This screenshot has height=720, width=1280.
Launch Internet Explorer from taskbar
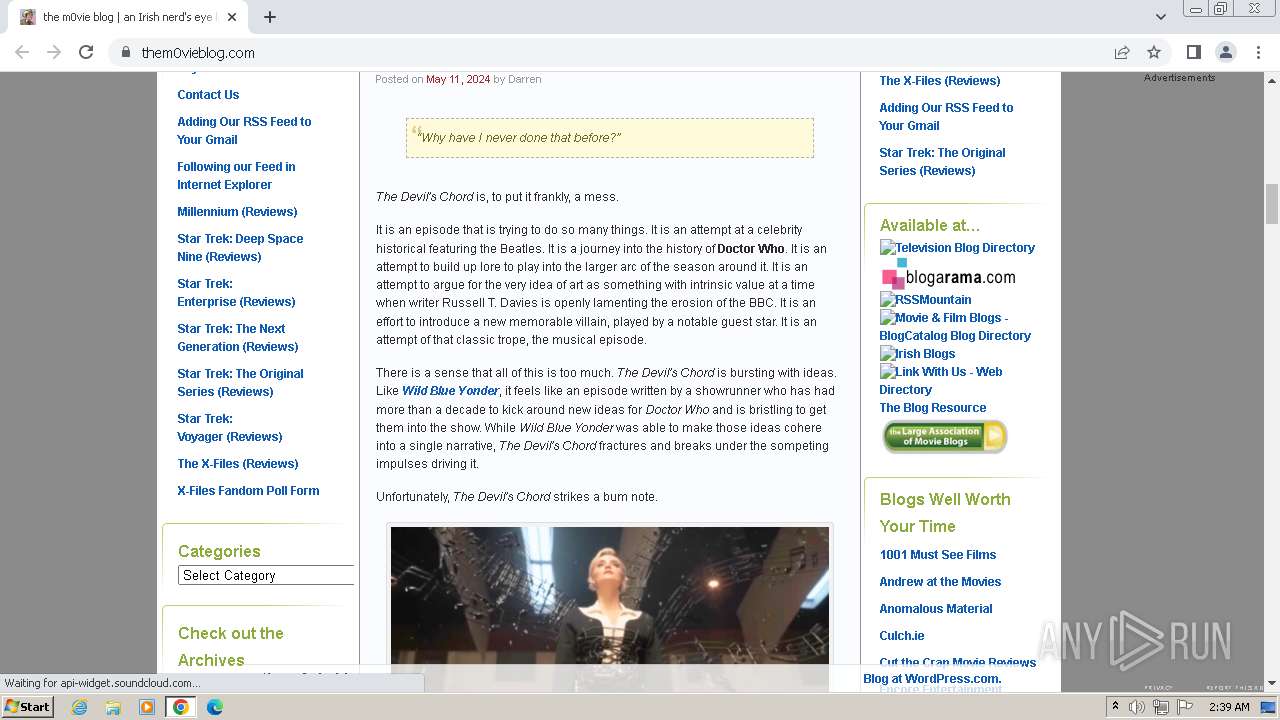pyautogui.click(x=79, y=707)
